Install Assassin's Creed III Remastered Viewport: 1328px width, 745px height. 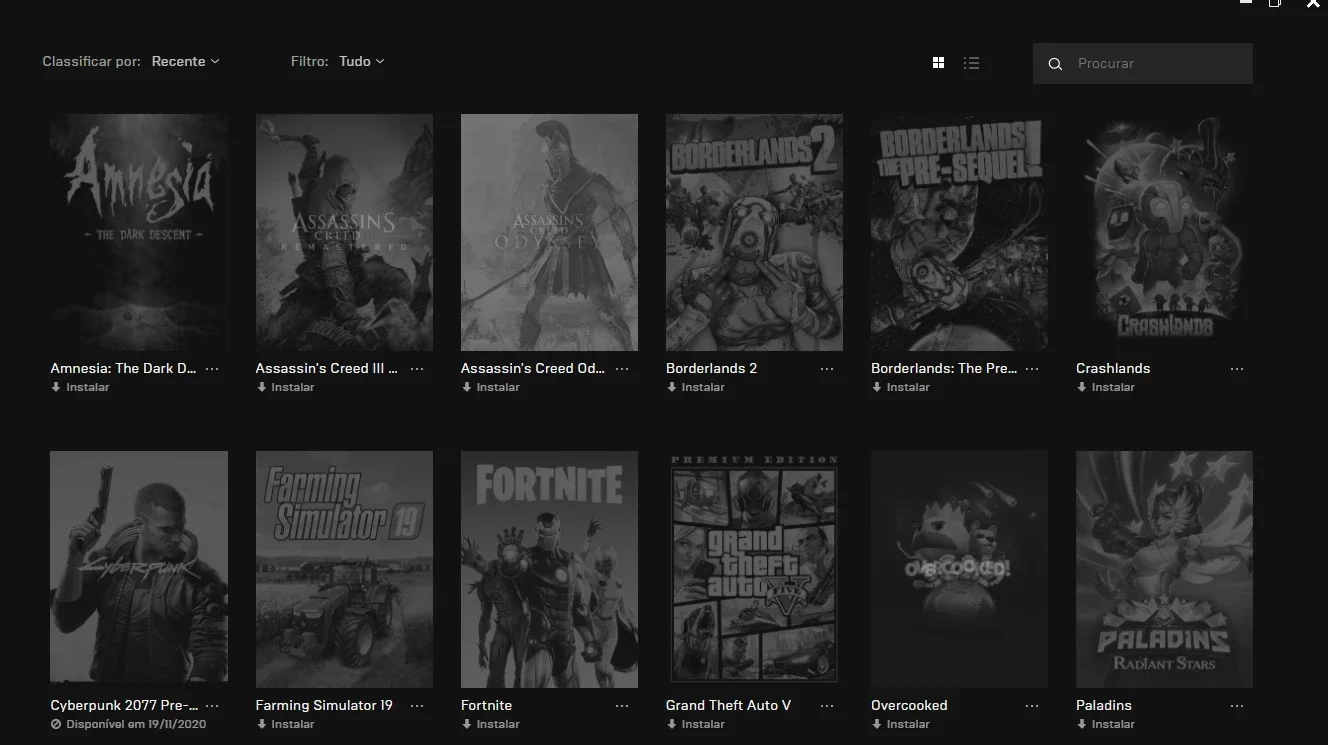(285, 387)
